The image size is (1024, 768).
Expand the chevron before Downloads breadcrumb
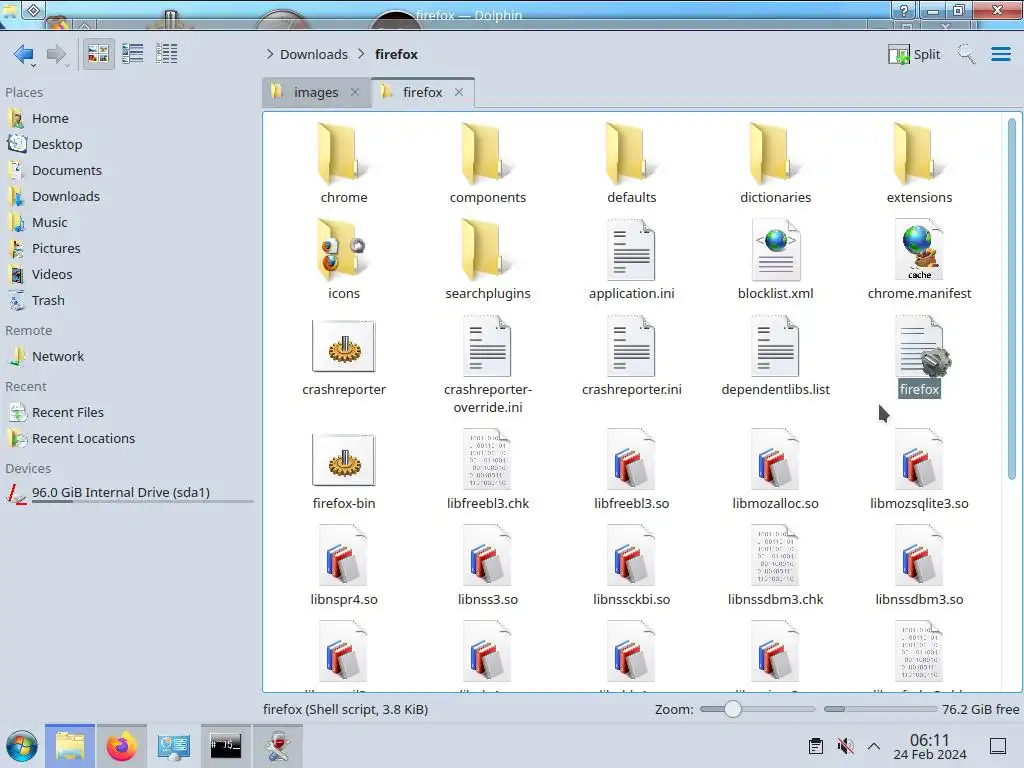tap(270, 54)
